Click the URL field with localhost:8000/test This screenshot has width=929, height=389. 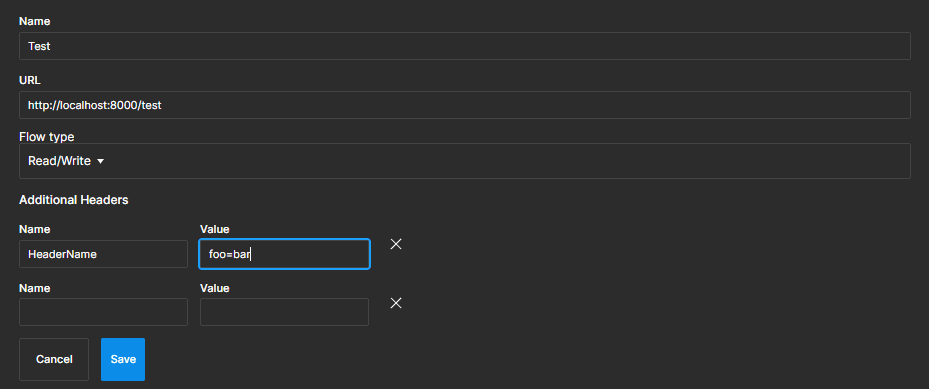[464, 105]
